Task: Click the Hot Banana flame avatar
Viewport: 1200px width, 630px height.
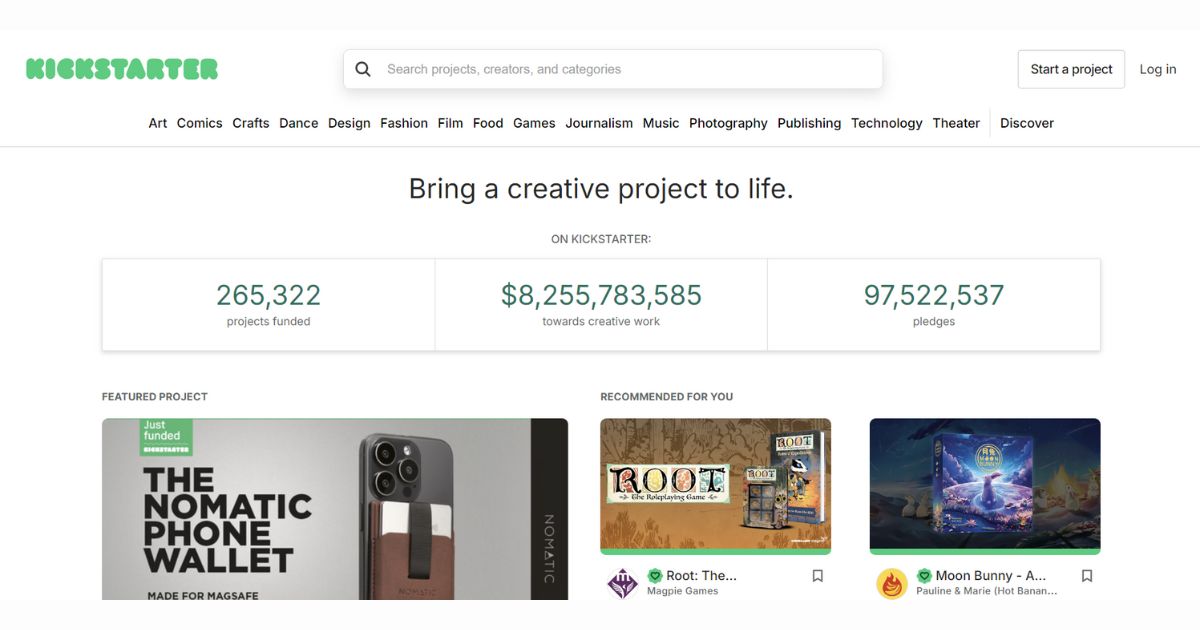Action: [x=890, y=582]
